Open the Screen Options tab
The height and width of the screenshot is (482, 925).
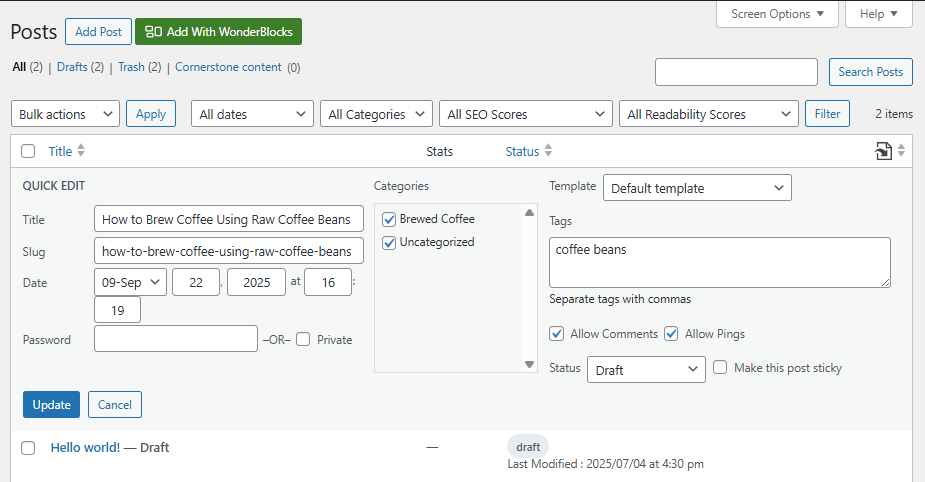click(x=777, y=14)
